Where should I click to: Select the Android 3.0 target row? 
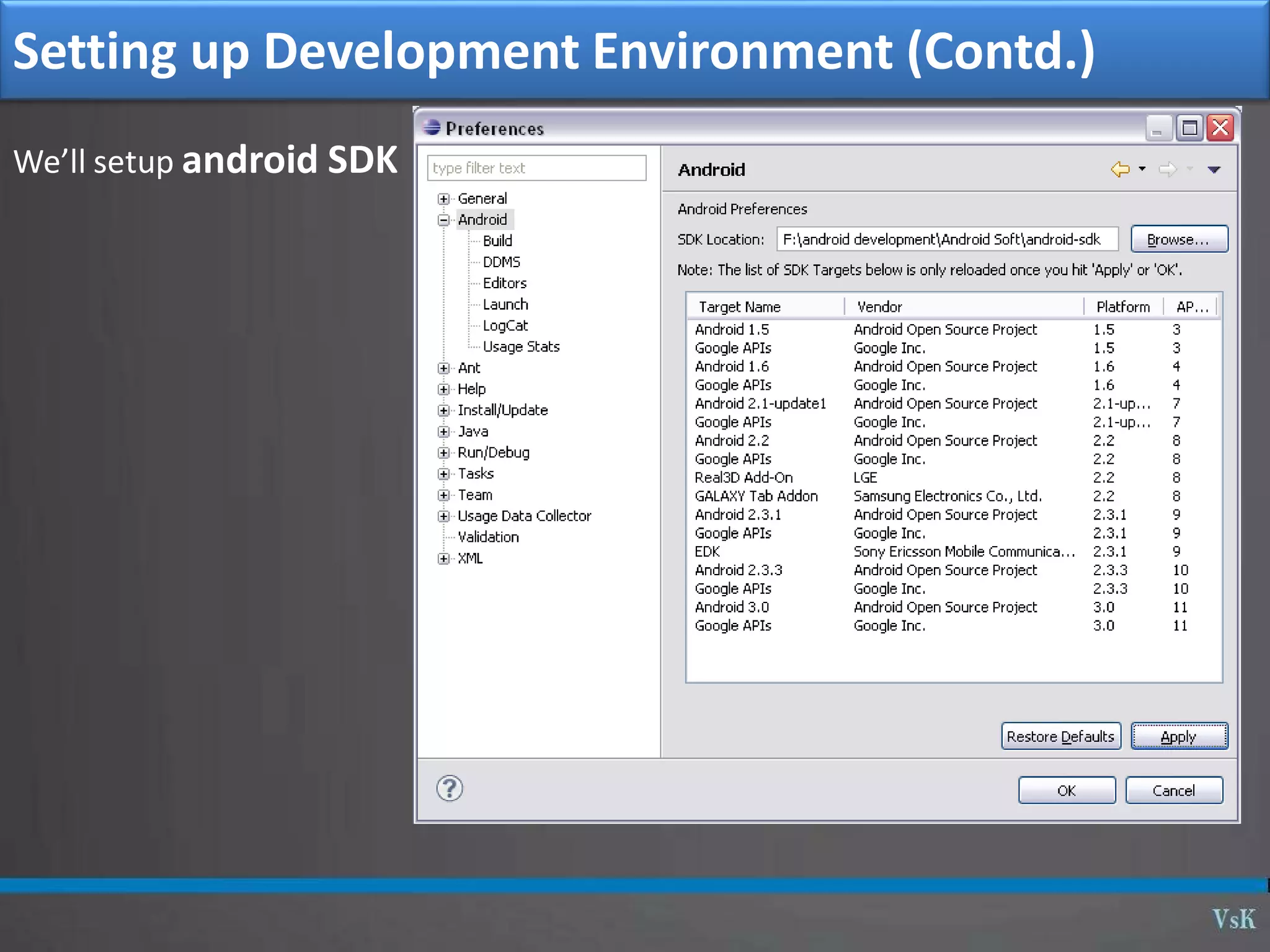(954, 607)
